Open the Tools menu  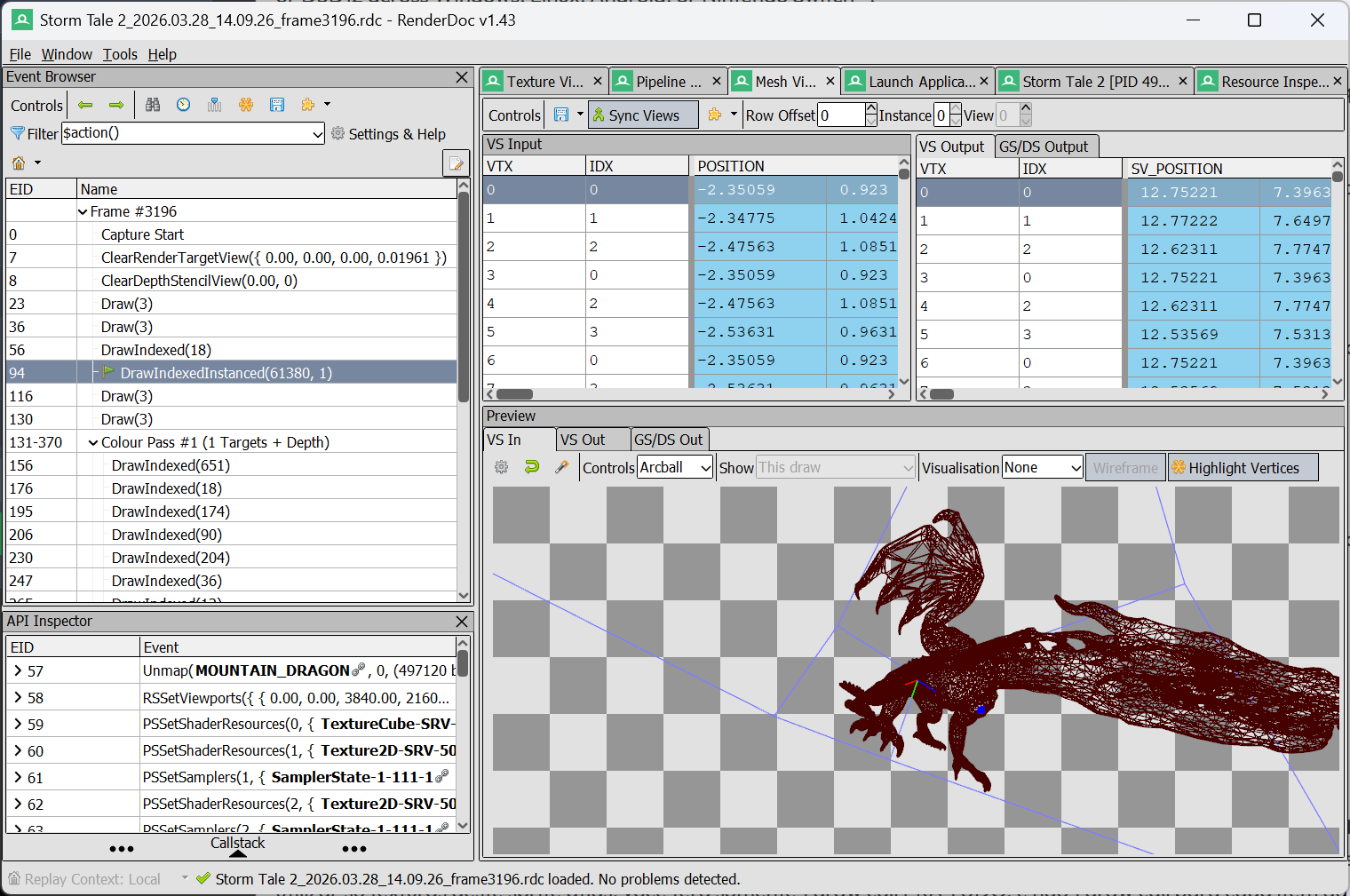[120, 54]
